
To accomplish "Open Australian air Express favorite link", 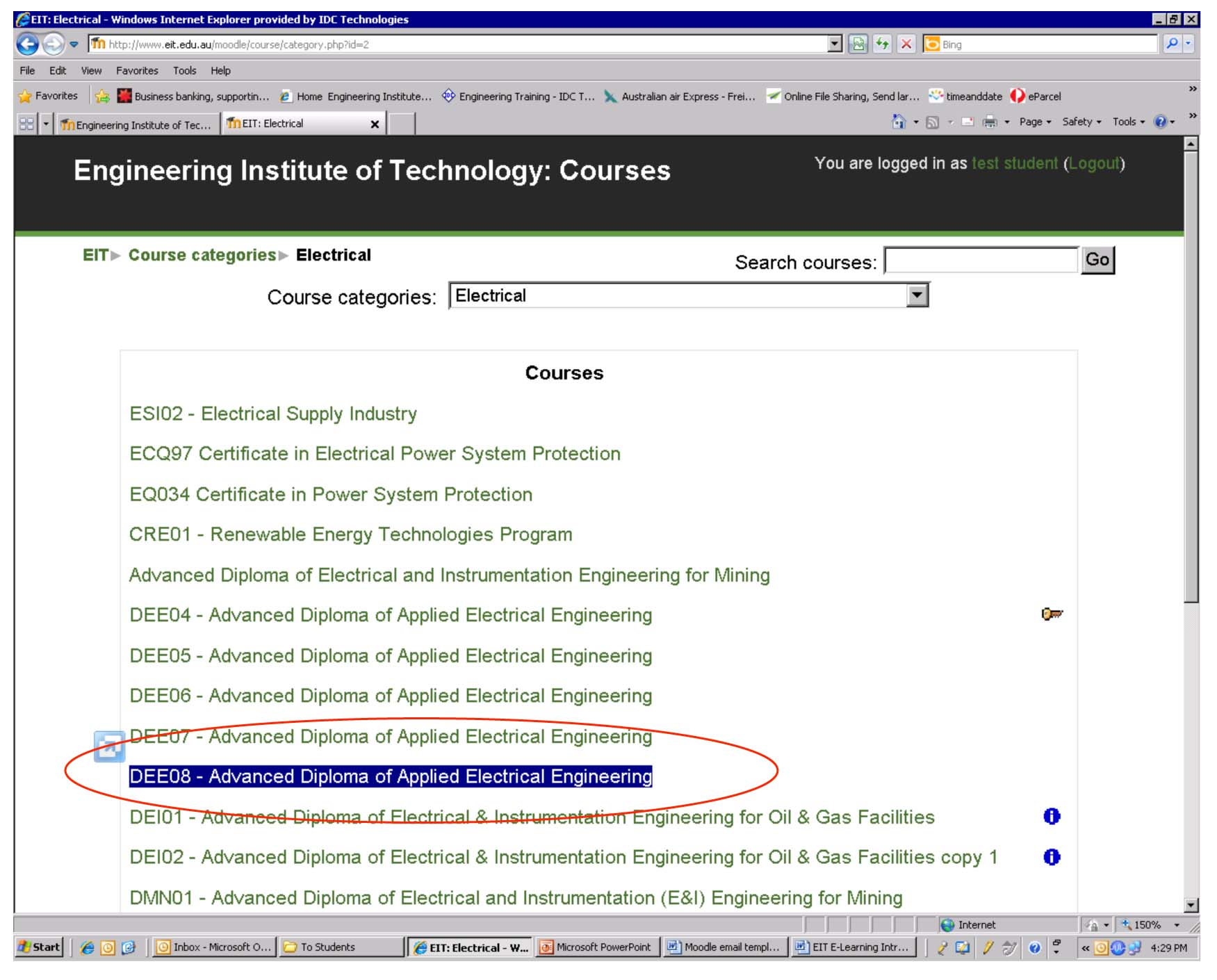I will (x=680, y=97).
